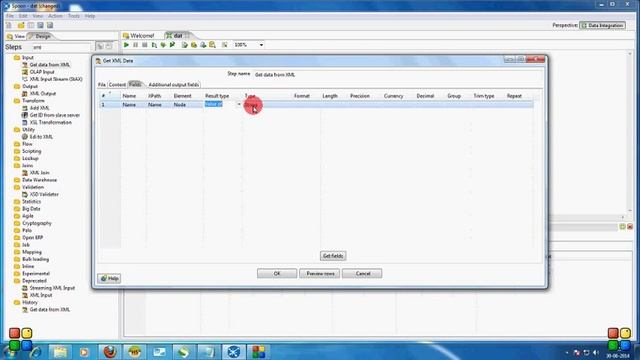Open the Result type dropdown arrow in row 1
This screenshot has width=640, height=360.
(x=239, y=105)
